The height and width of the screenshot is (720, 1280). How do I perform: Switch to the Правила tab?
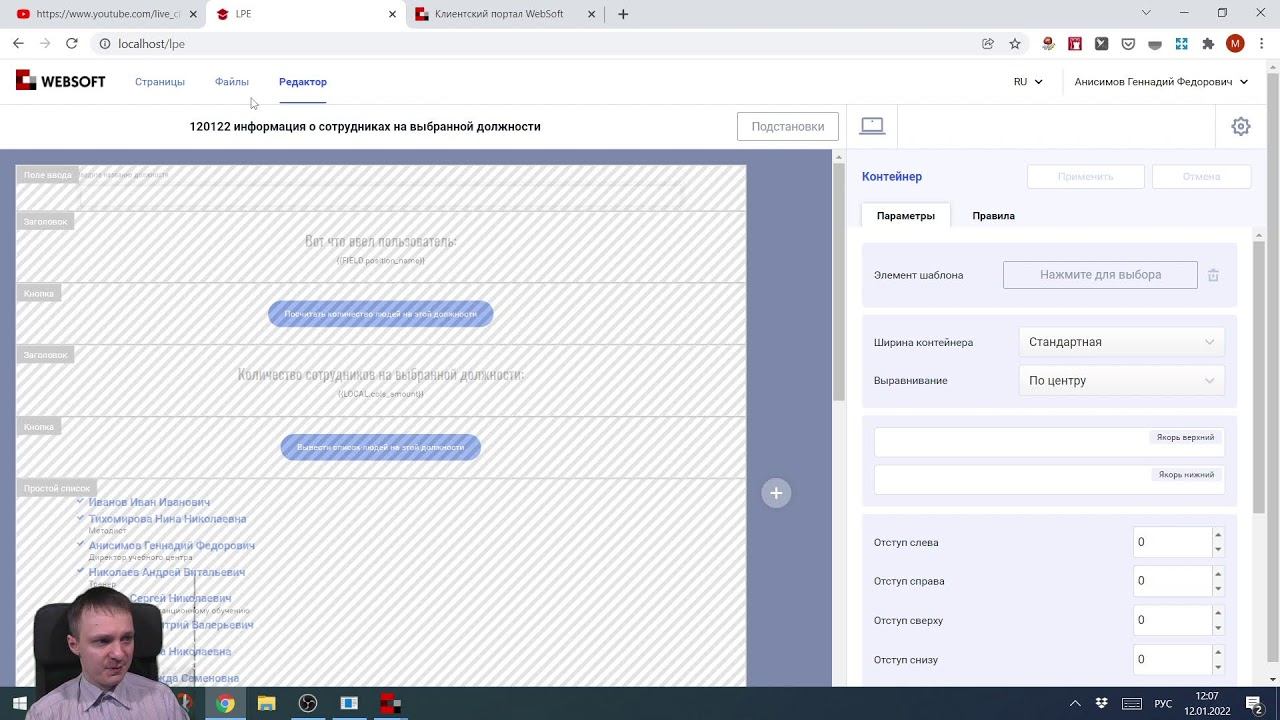(993, 216)
